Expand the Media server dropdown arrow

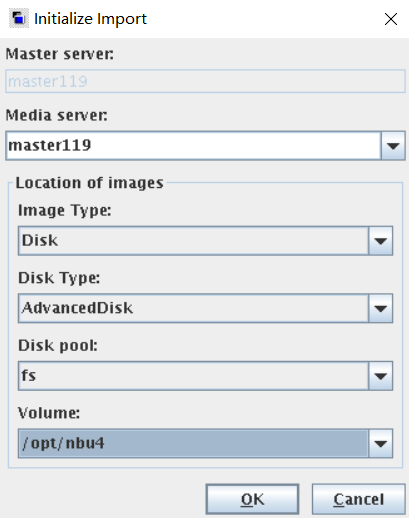[393, 146]
